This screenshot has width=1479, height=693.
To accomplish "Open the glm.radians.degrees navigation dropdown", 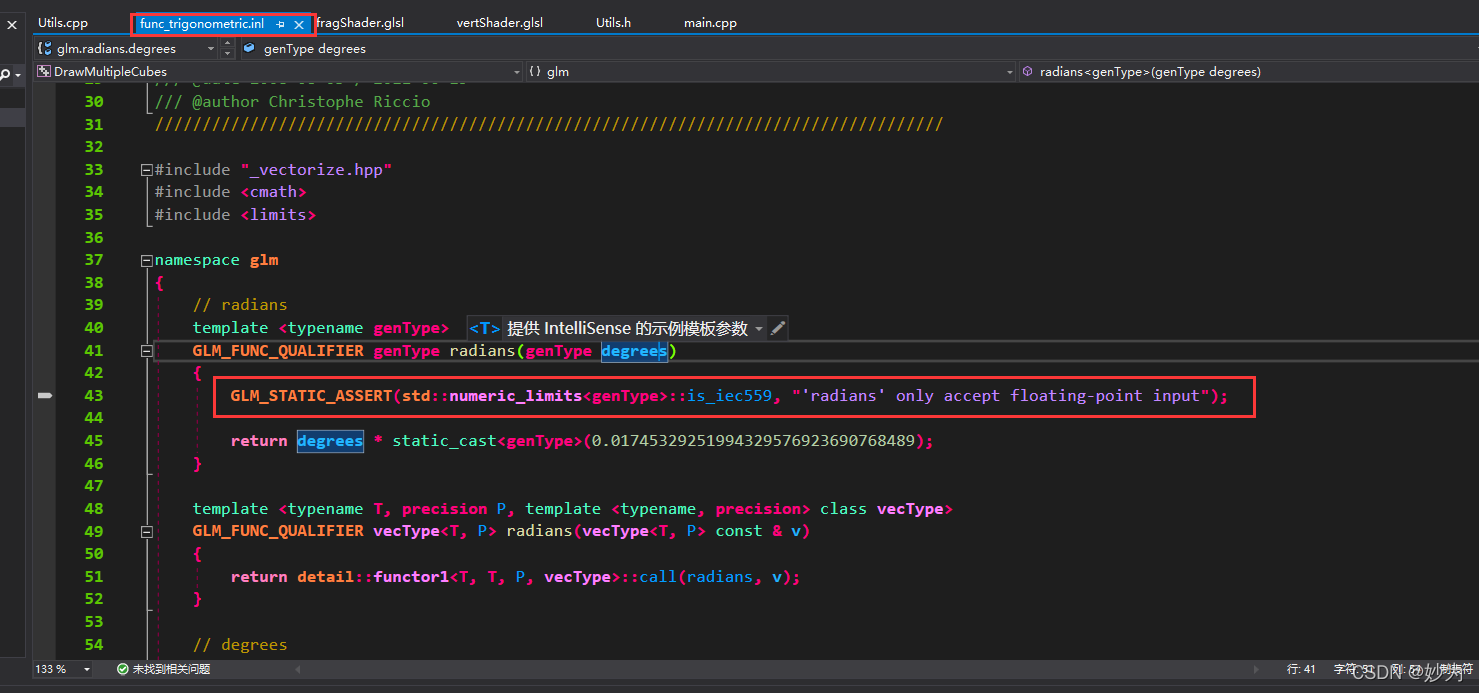I will 210,48.
